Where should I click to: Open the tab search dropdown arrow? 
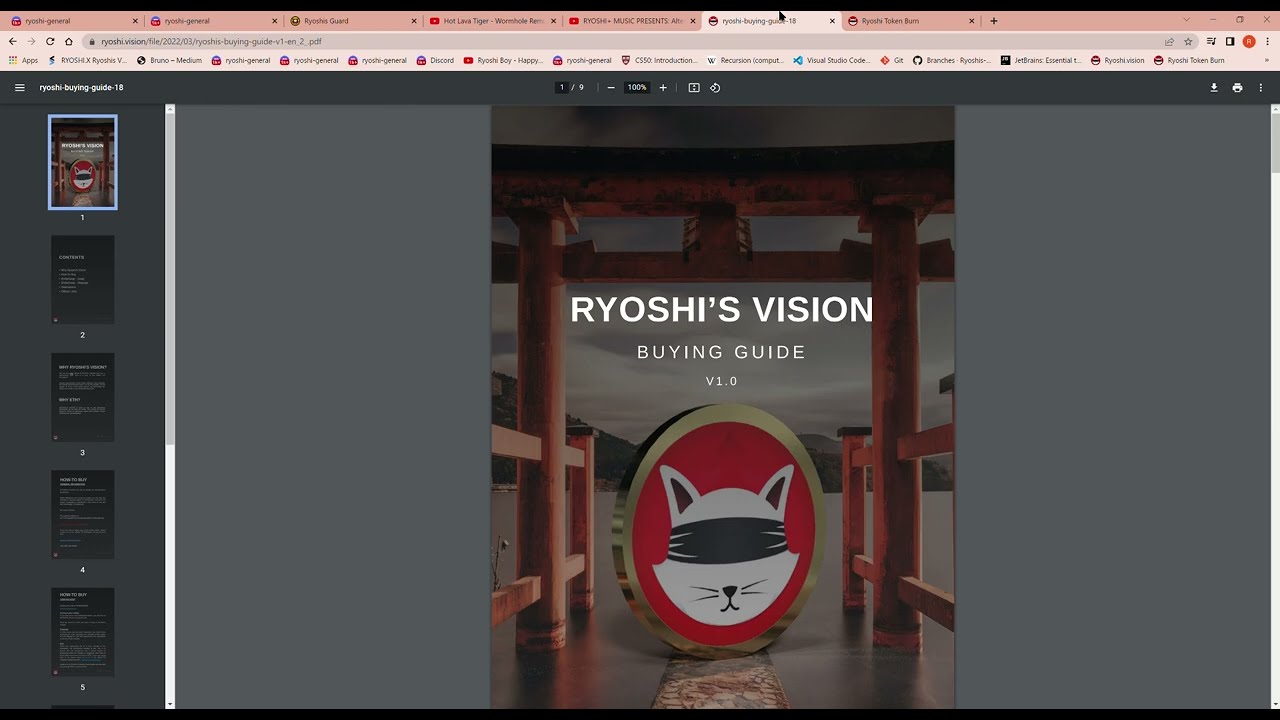(x=1186, y=20)
